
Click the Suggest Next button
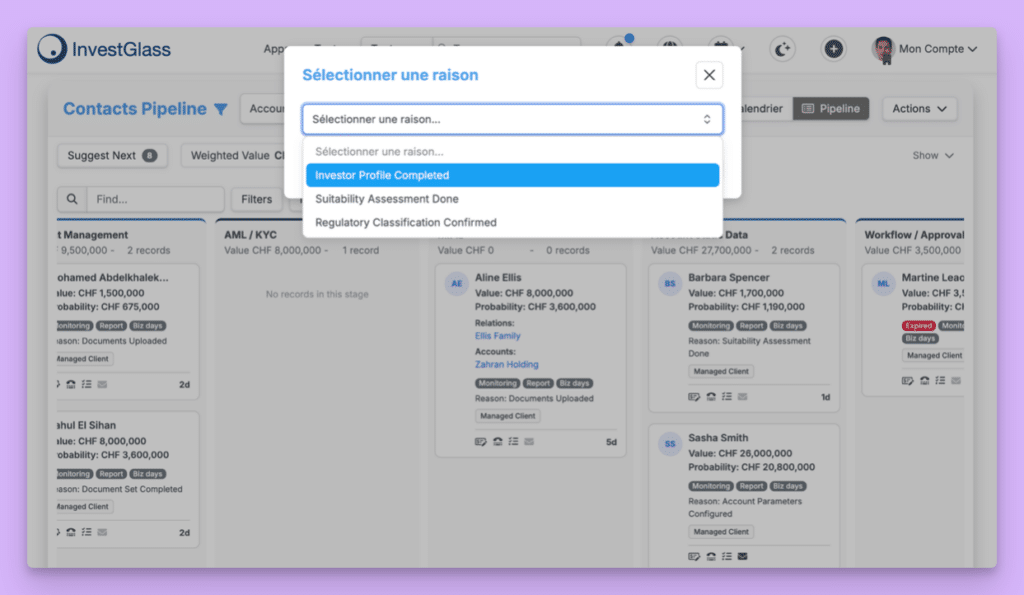112,155
